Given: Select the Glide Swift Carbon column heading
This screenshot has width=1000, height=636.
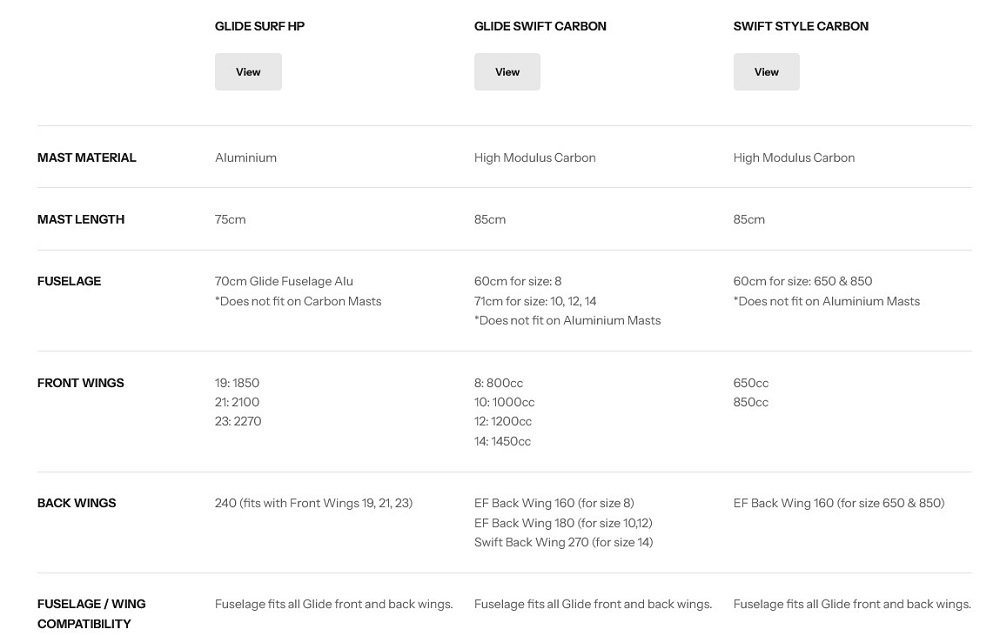Looking at the screenshot, I should (540, 26).
